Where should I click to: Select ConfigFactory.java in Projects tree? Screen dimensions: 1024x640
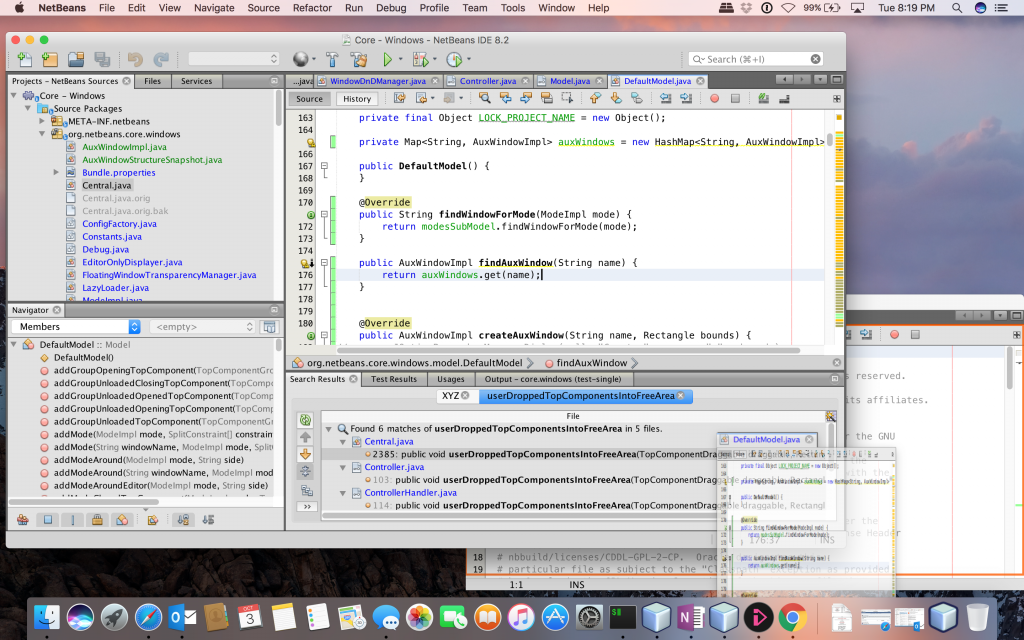[119, 223]
